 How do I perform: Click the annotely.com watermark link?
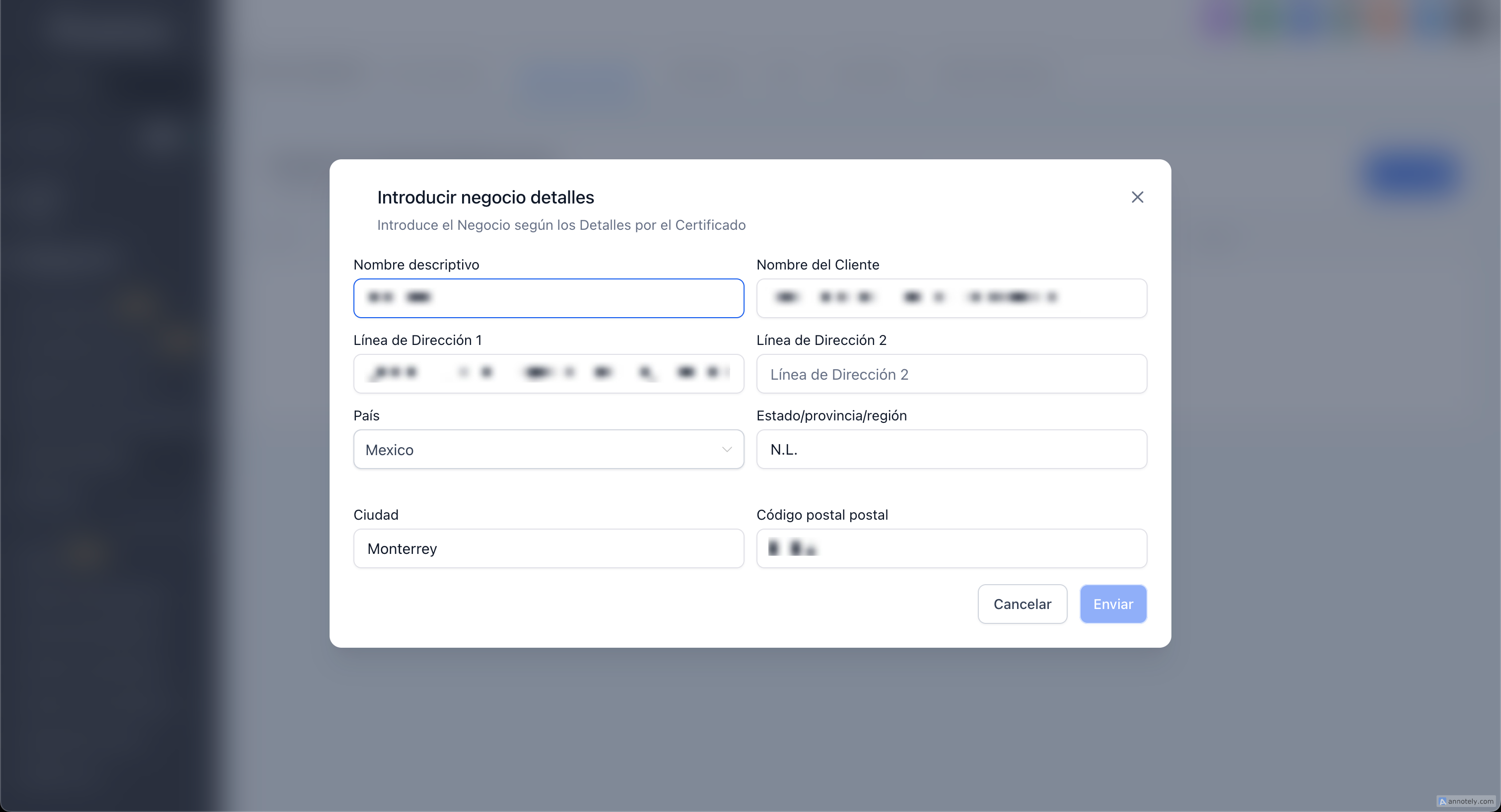point(1466,801)
